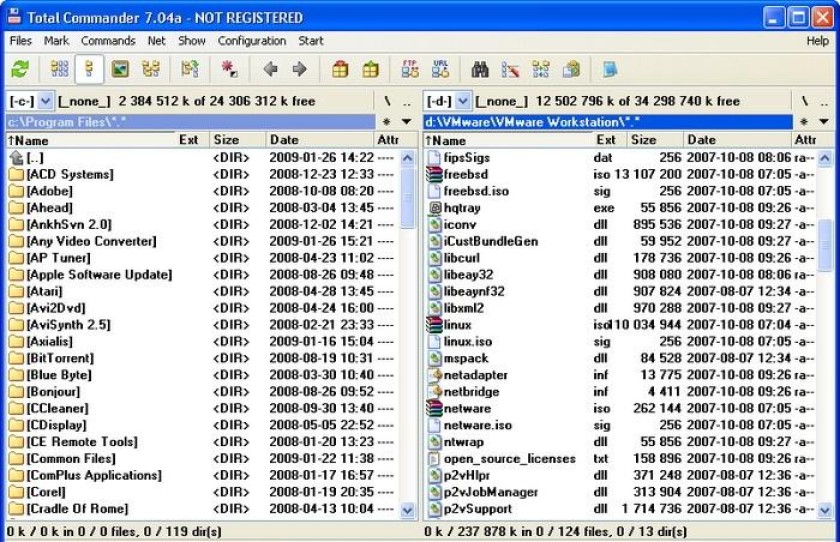Viewport: 840px width, 542px height.
Task: Click the freebsd archive icon
Action: coord(434,174)
